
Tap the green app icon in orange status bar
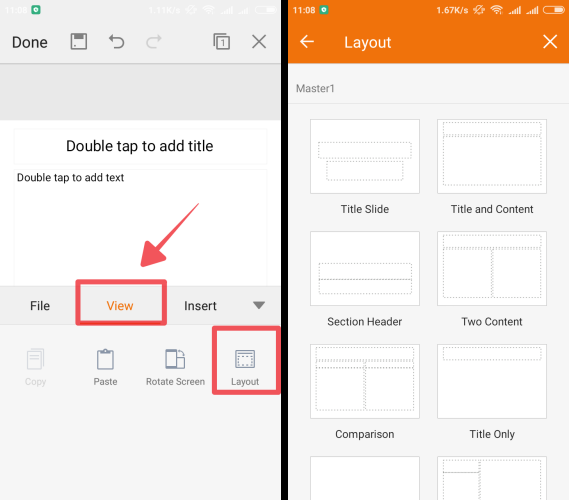[324, 10]
